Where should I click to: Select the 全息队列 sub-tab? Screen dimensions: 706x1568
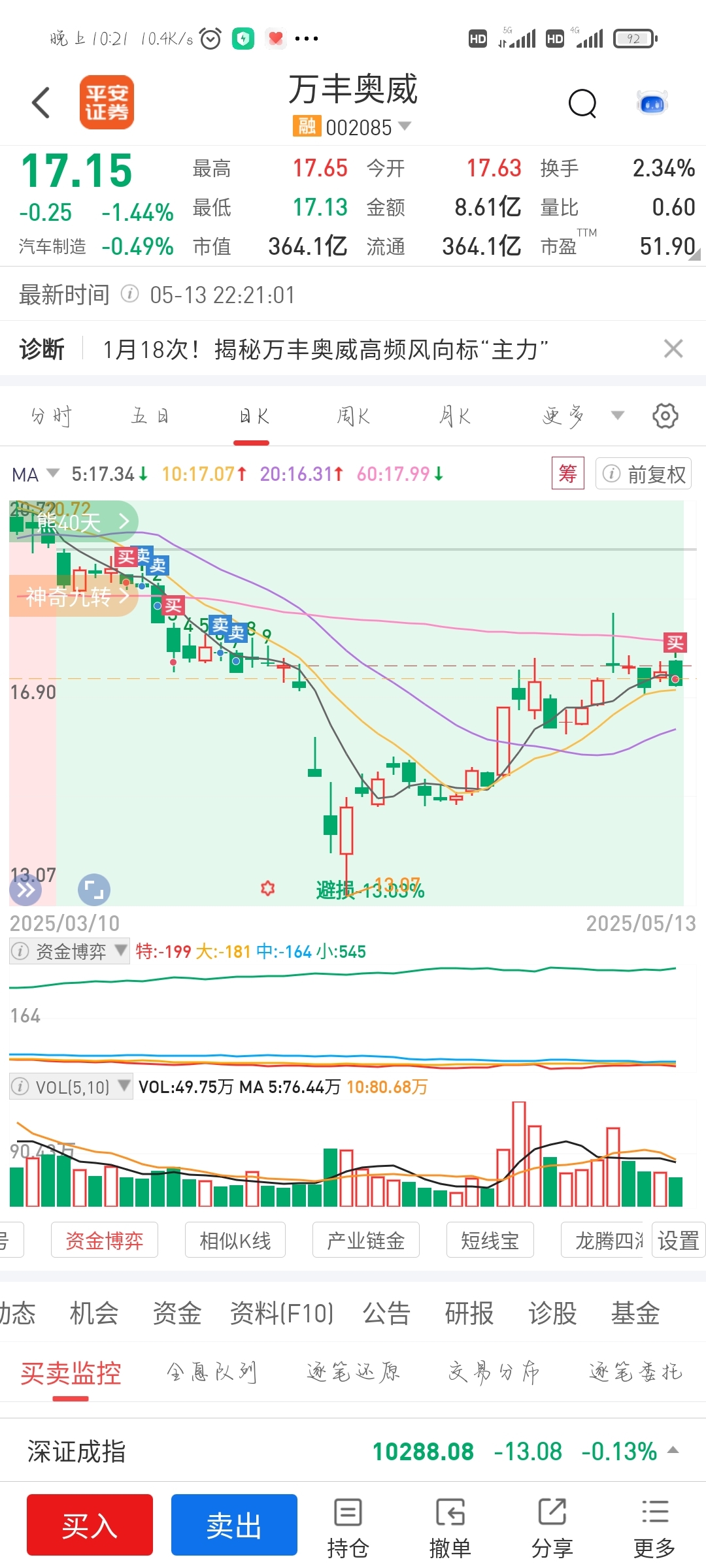[212, 1373]
